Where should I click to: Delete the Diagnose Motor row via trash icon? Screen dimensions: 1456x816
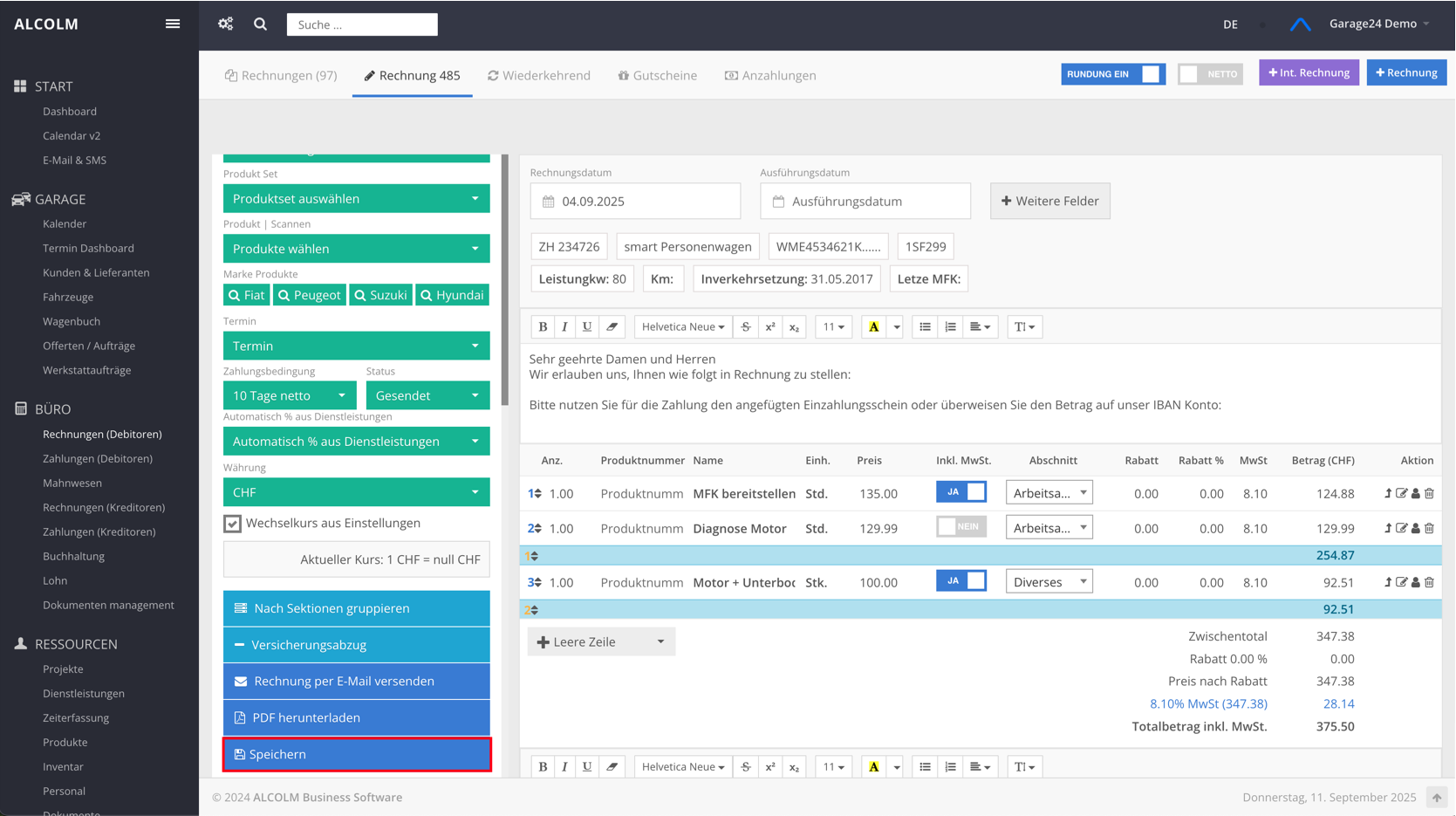1429,528
